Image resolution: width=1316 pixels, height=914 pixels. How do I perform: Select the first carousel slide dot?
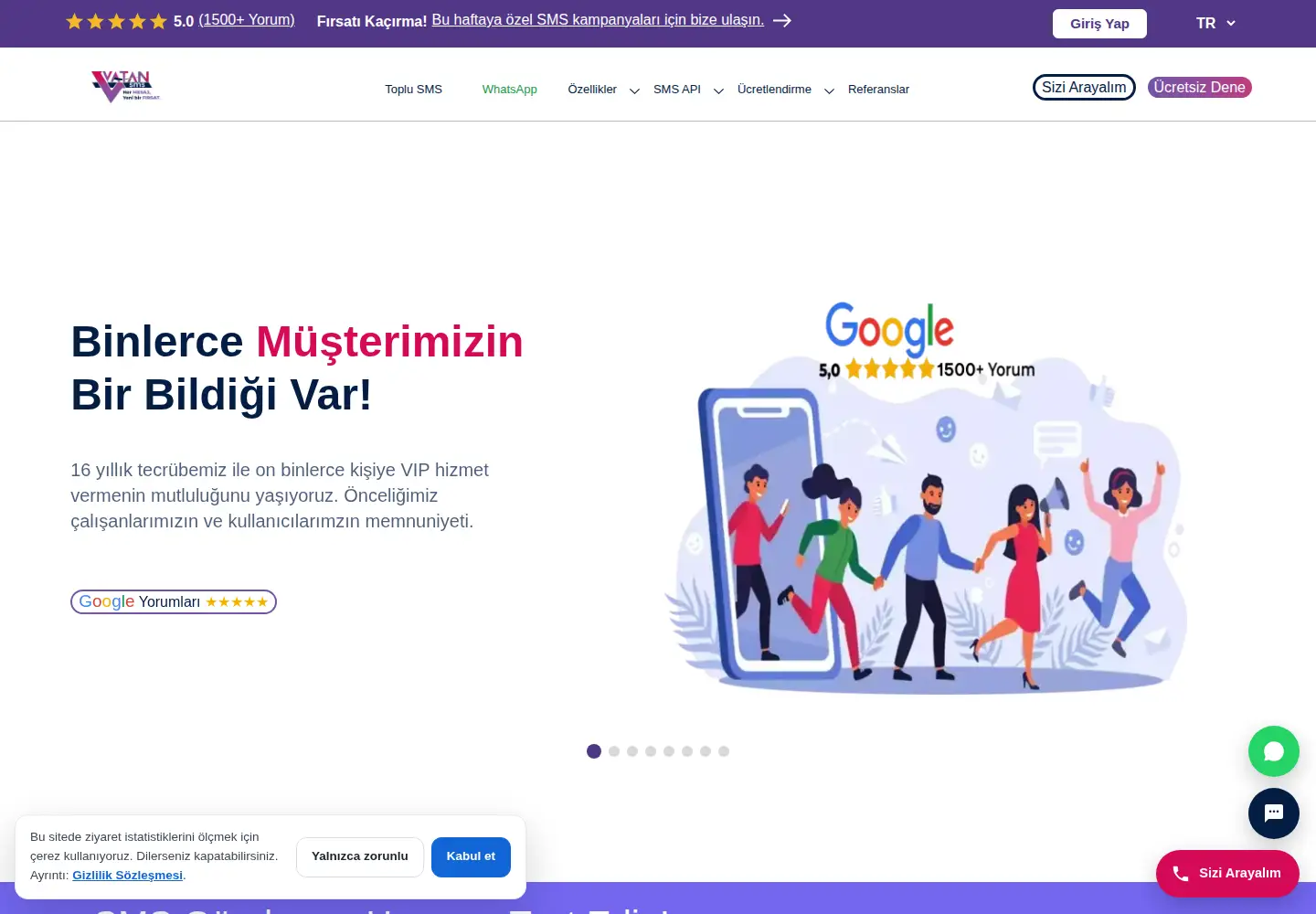coord(594,751)
